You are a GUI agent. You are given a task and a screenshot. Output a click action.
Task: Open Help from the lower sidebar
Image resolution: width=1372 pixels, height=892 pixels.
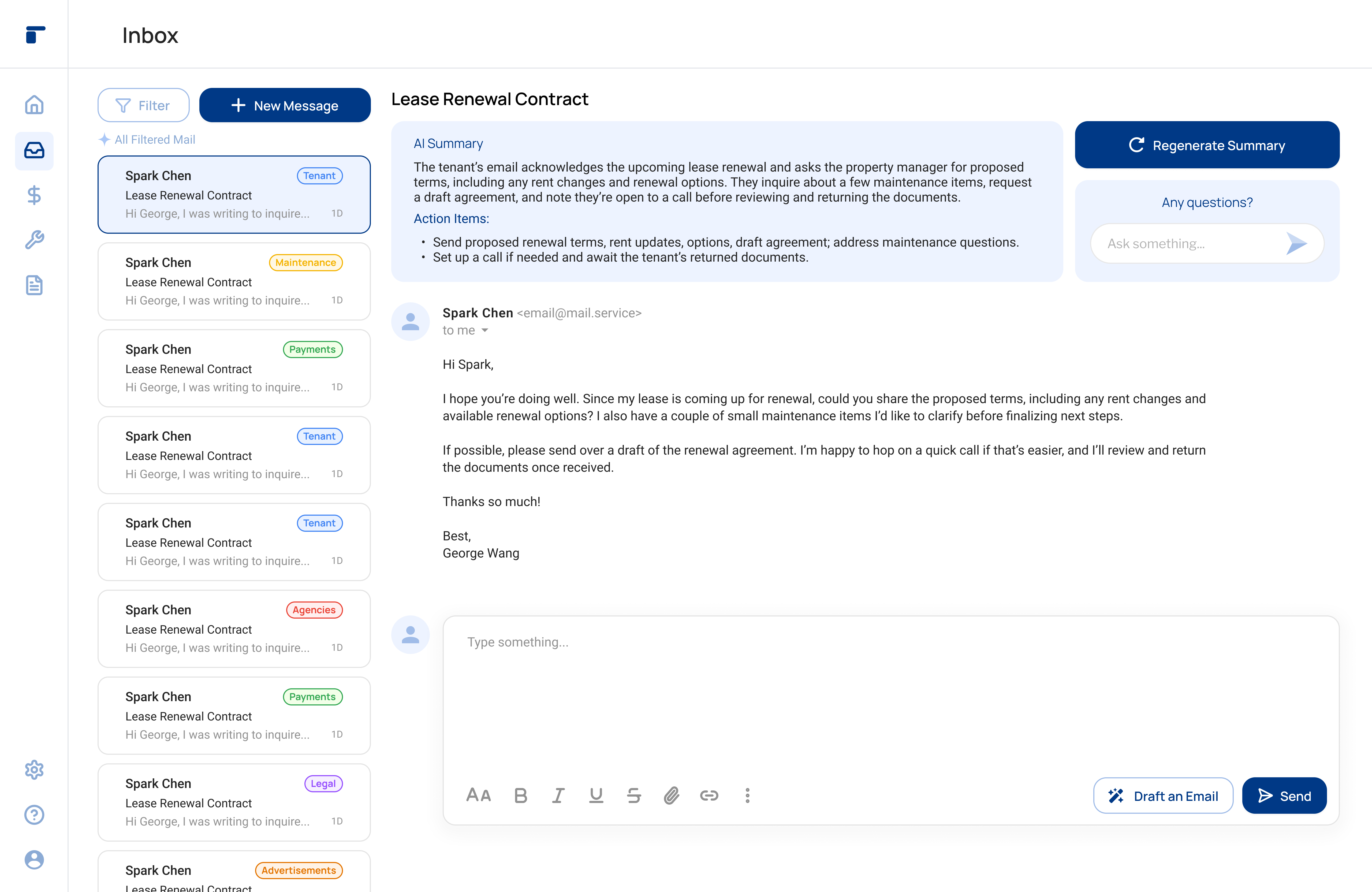point(34,815)
